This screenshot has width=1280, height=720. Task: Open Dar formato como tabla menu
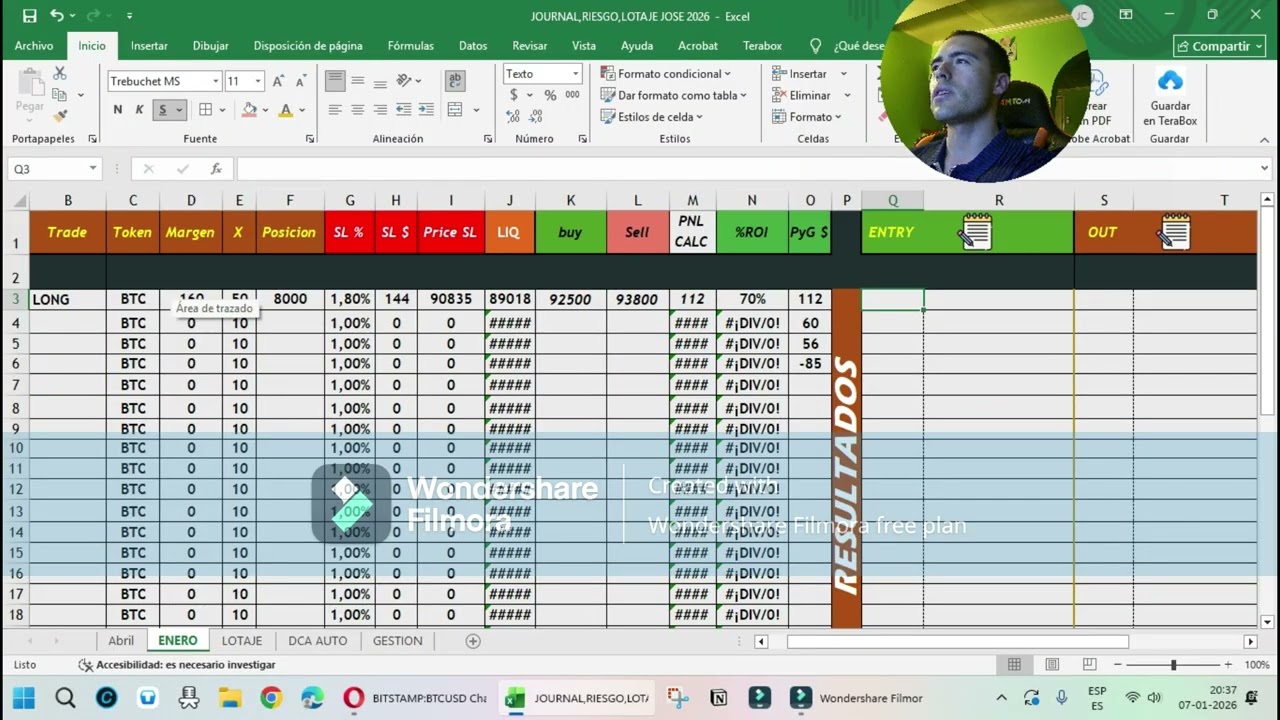click(x=674, y=95)
